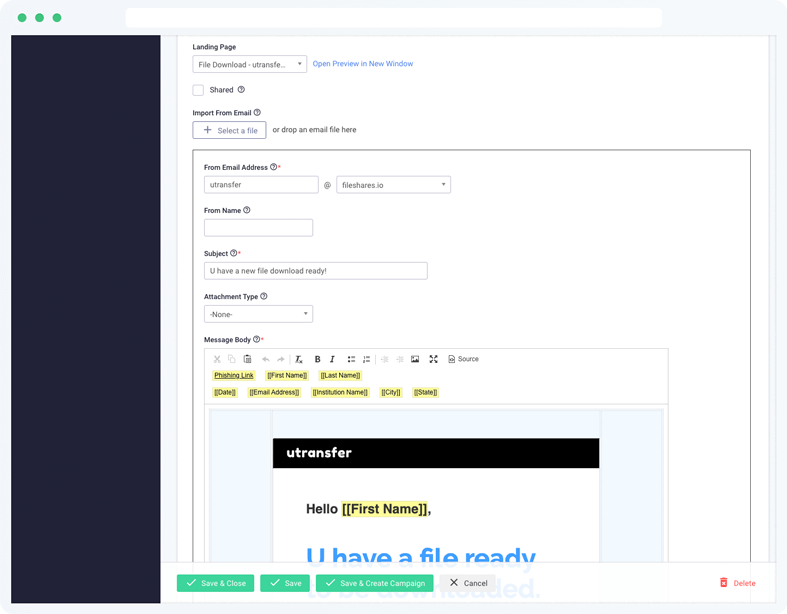Click Save & Create Campaign button
The height and width of the screenshot is (614, 787).
coord(375,583)
